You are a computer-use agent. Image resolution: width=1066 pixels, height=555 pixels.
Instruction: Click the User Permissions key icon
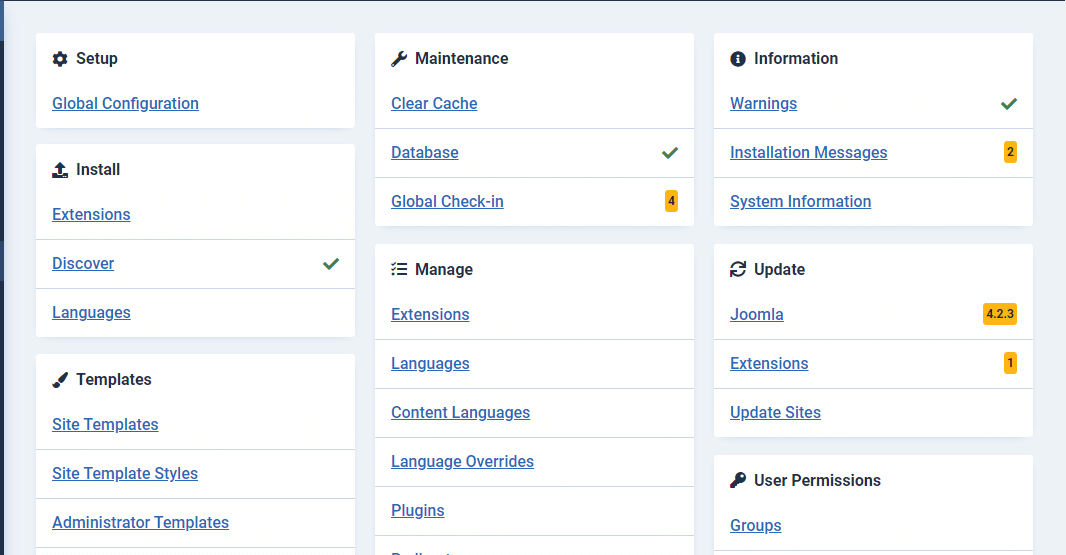click(x=738, y=480)
